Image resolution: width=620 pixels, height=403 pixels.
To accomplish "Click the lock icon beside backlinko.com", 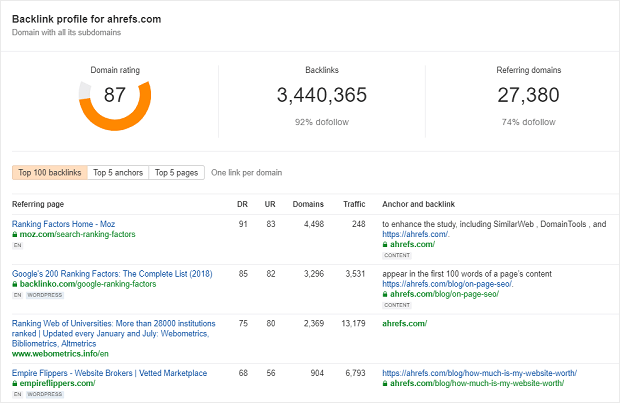I will pyautogui.click(x=15, y=284).
